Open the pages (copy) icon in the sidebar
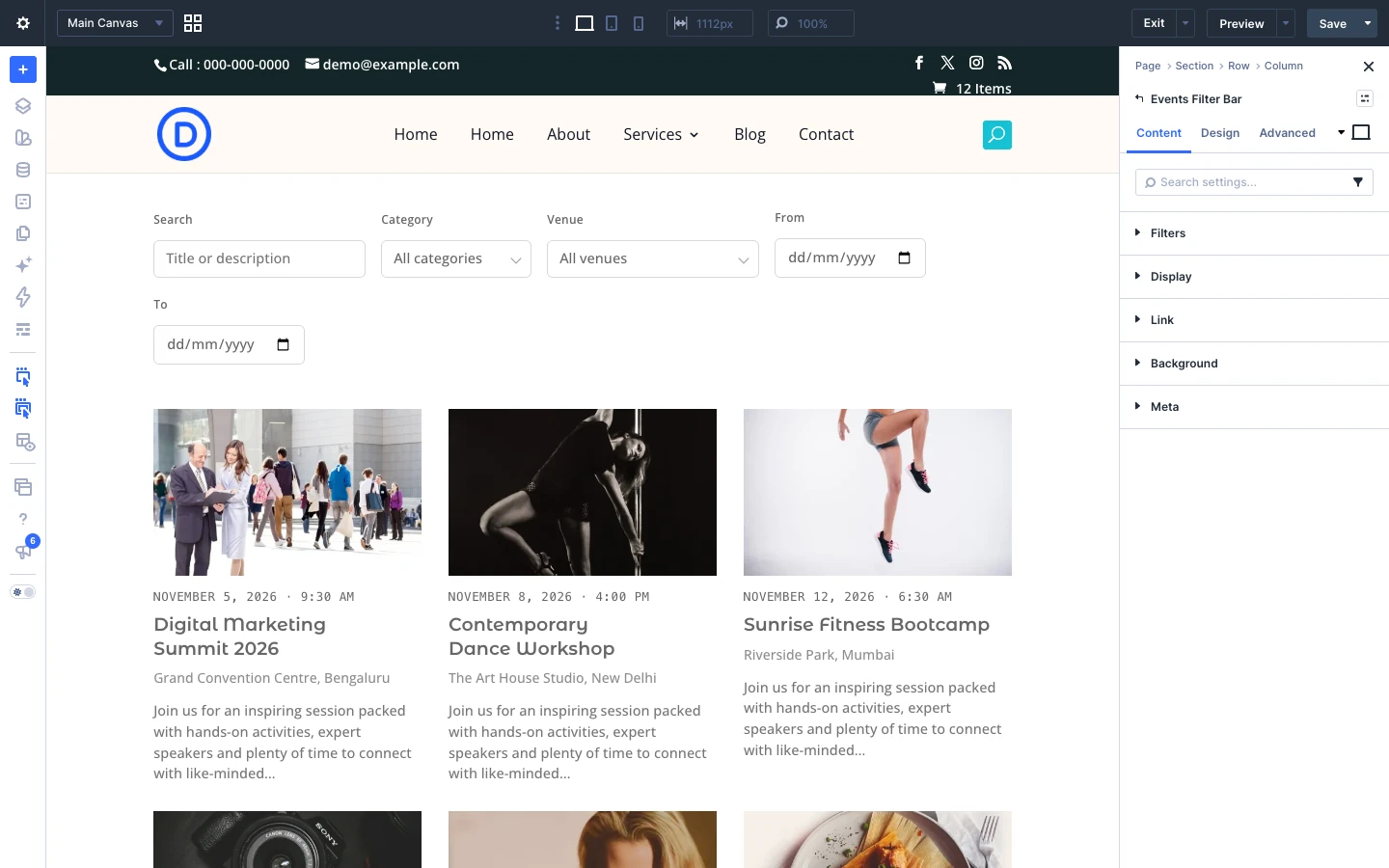This screenshot has height=868, width=1389. tap(23, 233)
